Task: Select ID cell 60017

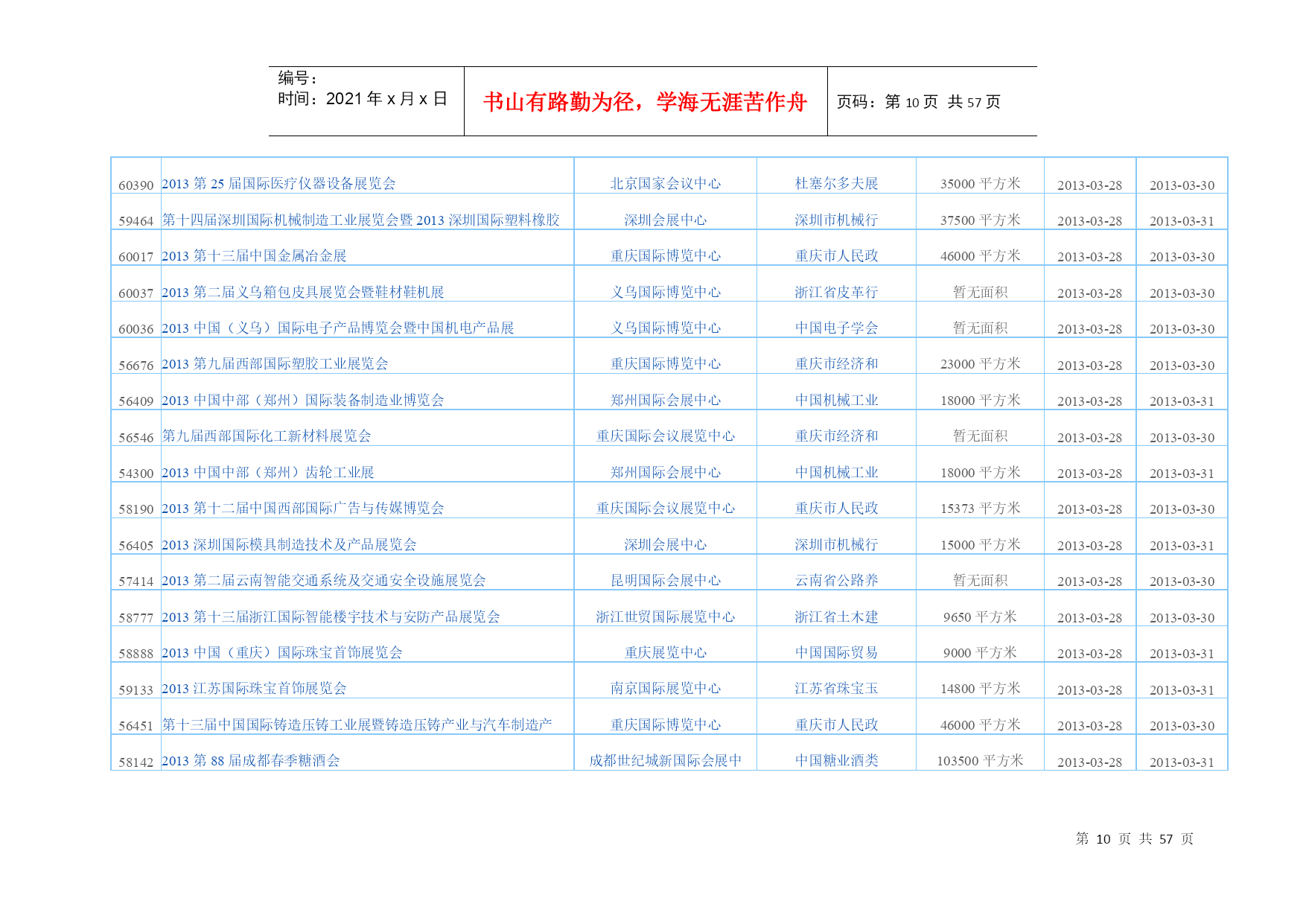Action: point(136,257)
